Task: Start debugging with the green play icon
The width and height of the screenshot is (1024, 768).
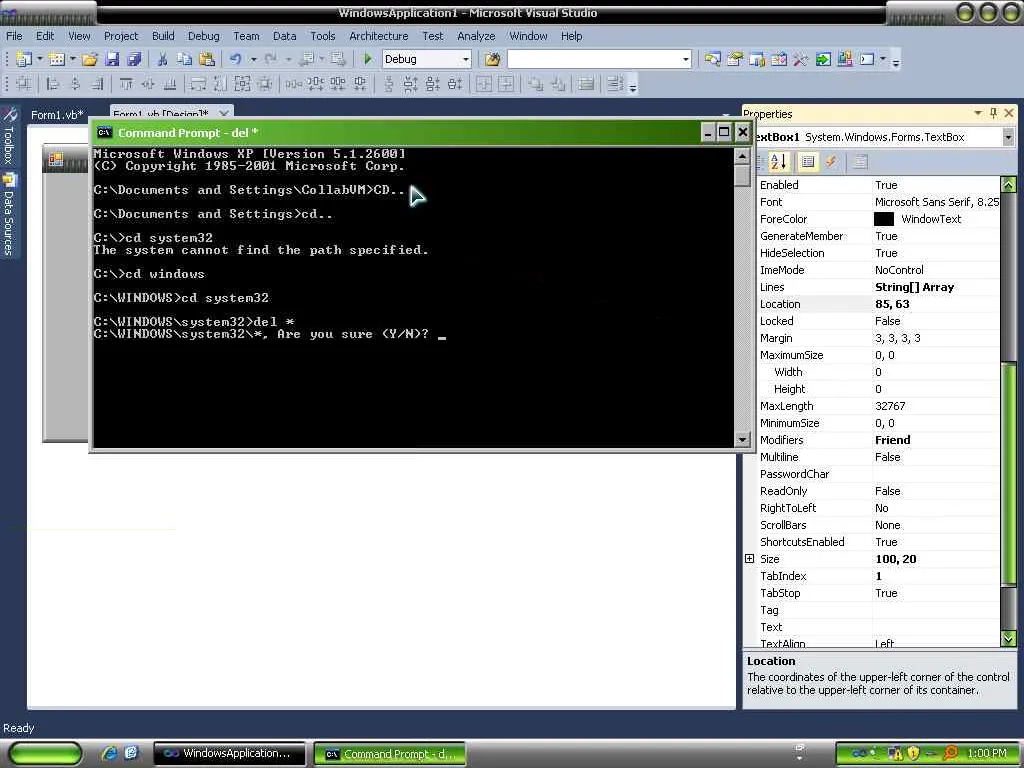Action: click(x=368, y=59)
